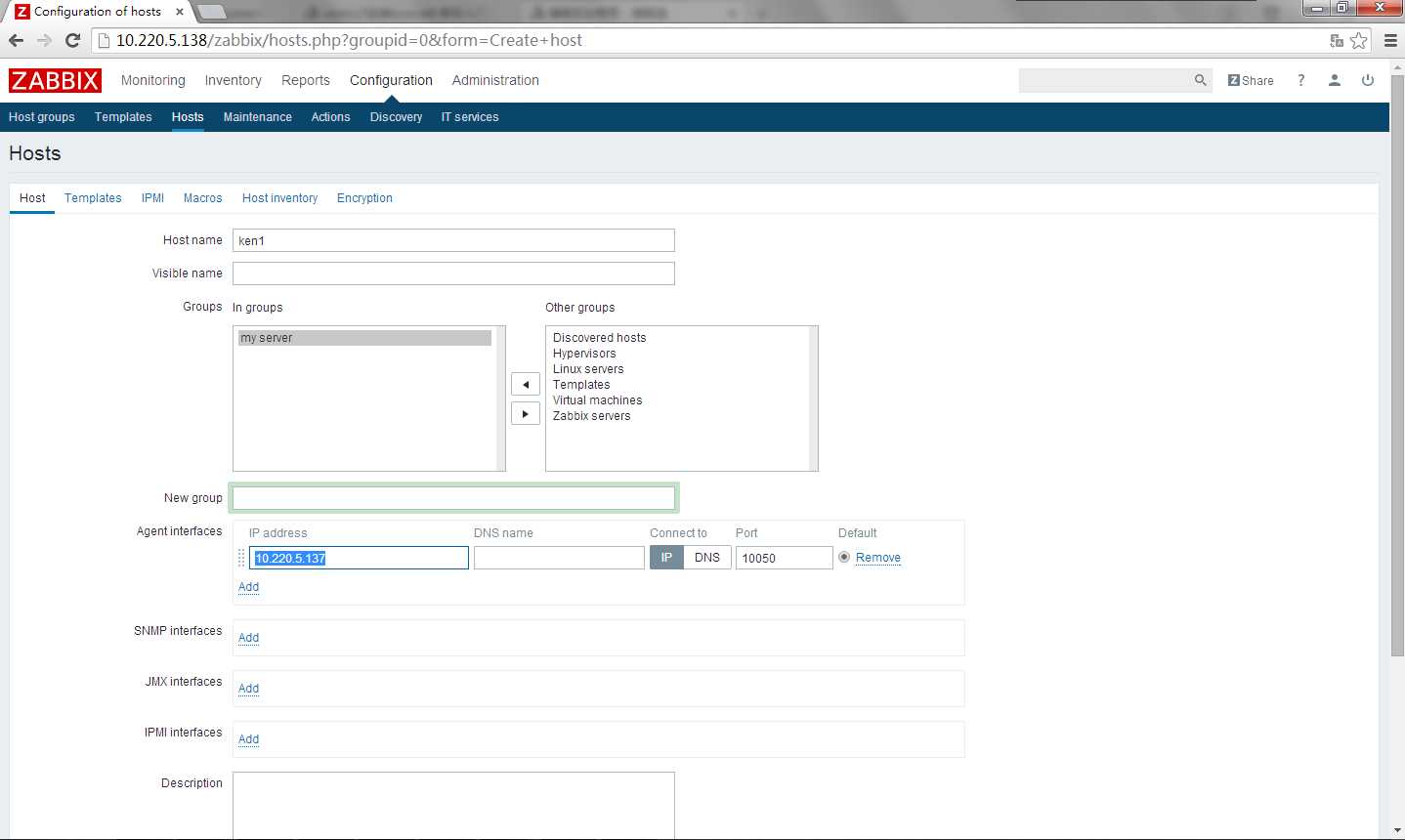
Task: Add an IPMI interface
Action: pyautogui.click(x=248, y=739)
